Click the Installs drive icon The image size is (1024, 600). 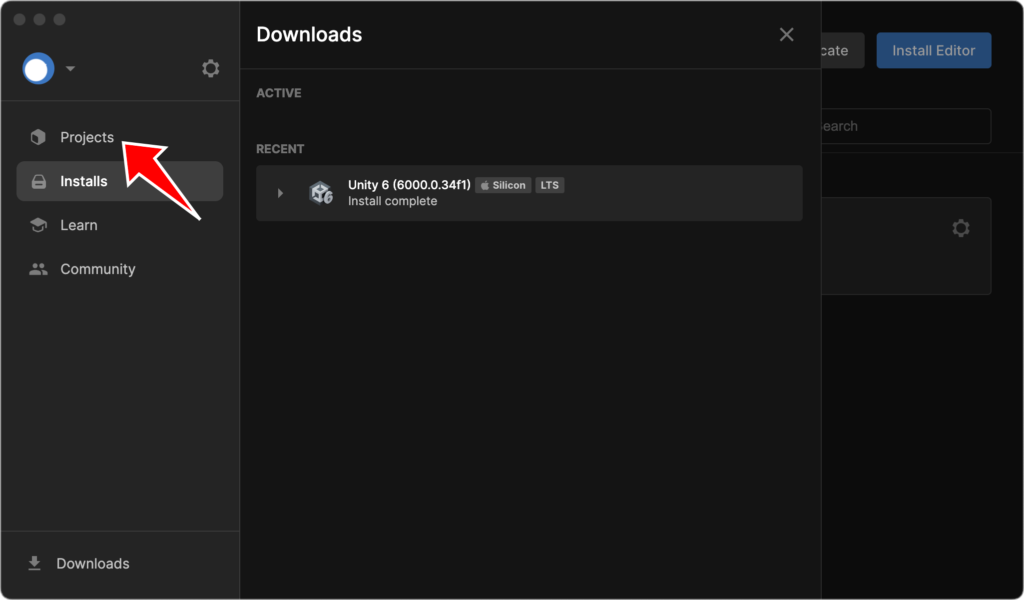tap(39, 182)
